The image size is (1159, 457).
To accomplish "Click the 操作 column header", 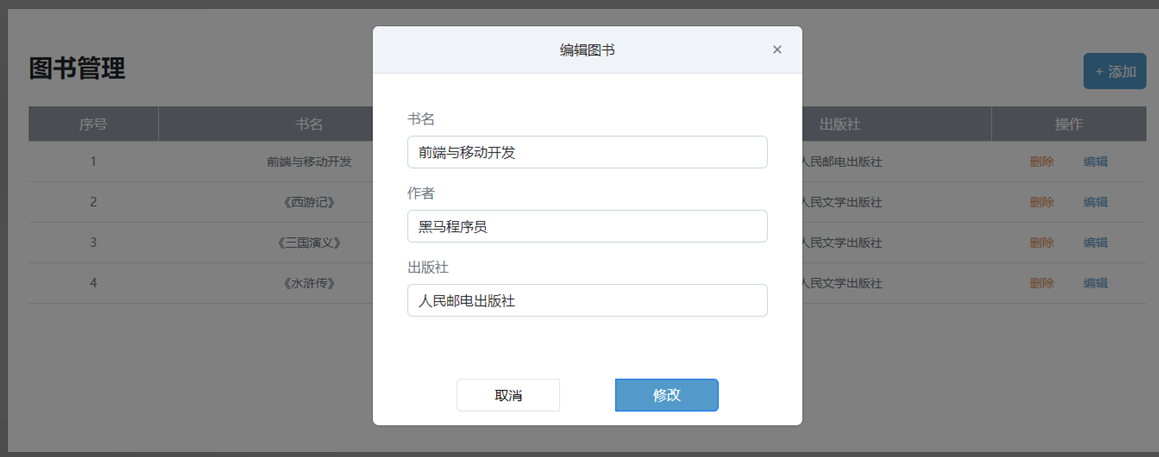I will [1068, 124].
